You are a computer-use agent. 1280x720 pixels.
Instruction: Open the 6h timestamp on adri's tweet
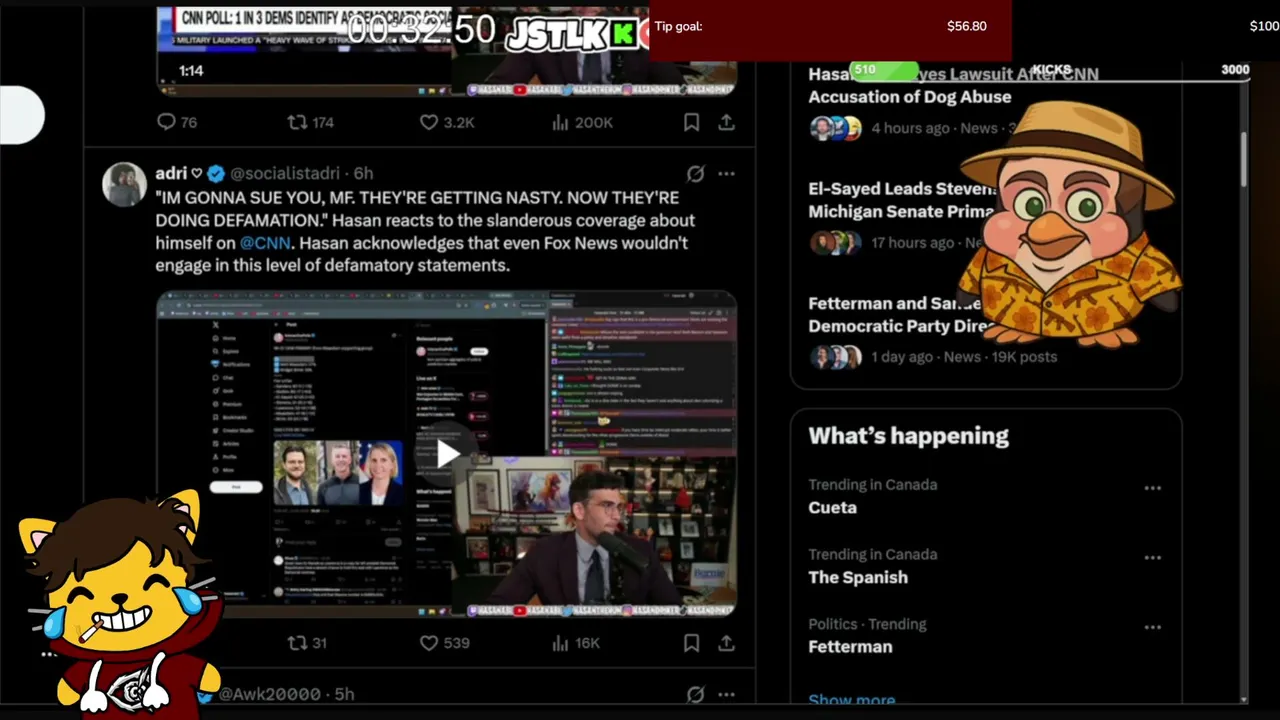point(363,173)
